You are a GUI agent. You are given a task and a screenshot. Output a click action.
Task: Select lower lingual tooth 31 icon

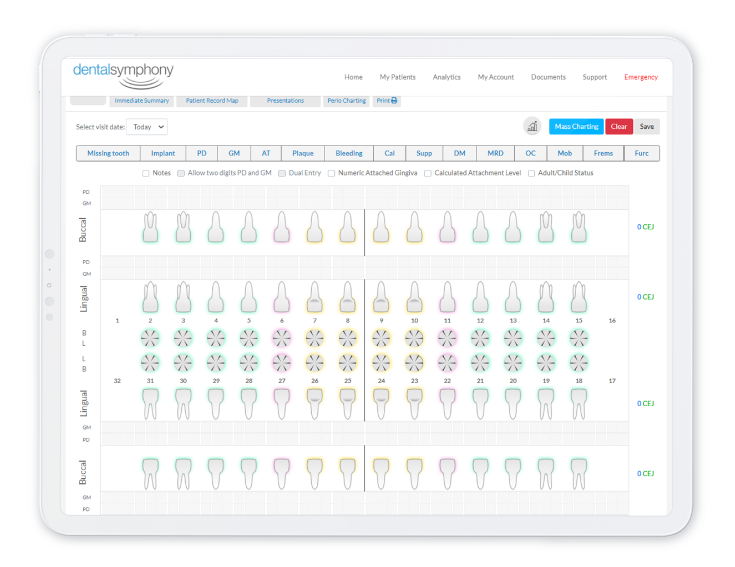coord(150,402)
